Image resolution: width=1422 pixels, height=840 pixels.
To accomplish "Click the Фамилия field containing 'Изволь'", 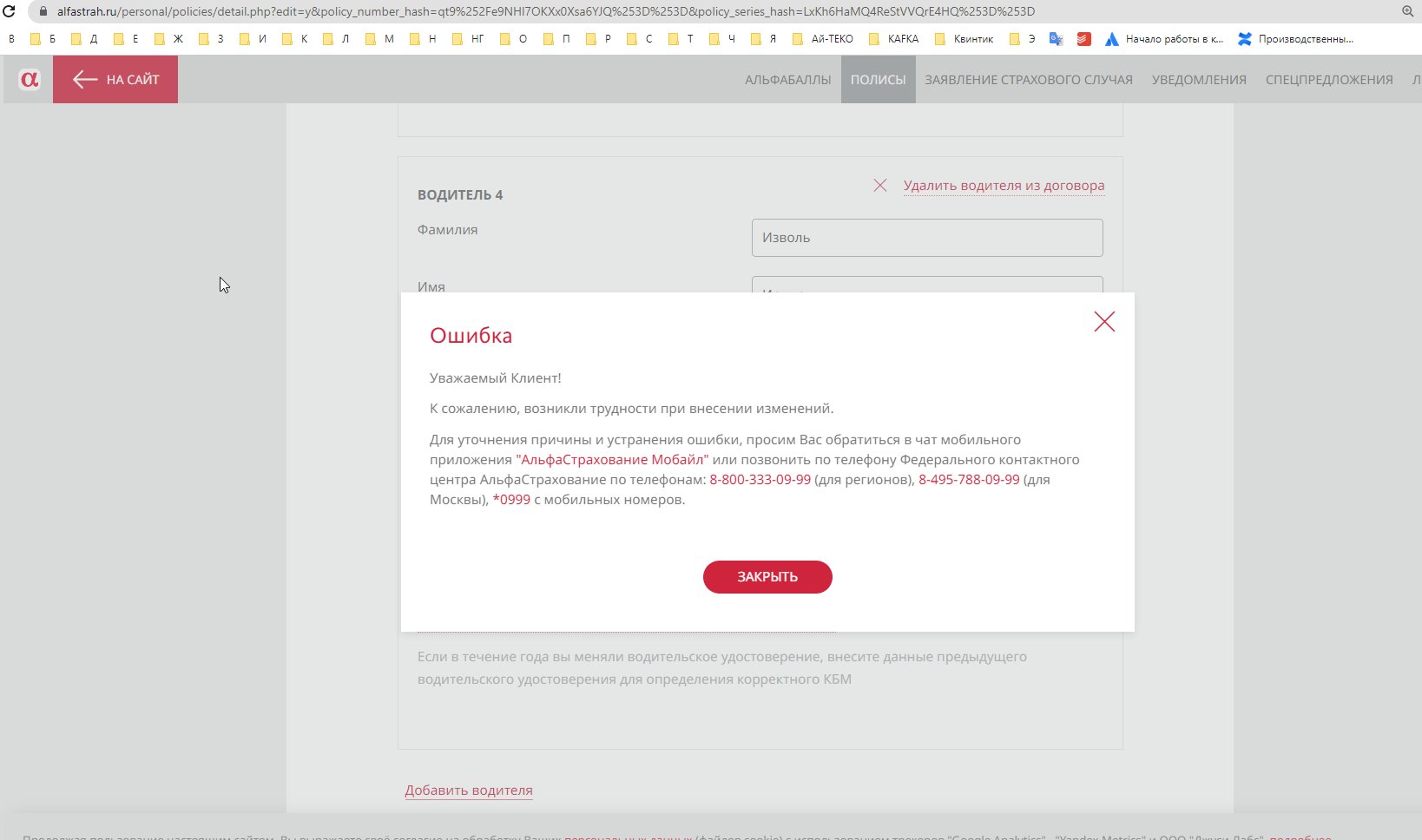I will coord(926,238).
